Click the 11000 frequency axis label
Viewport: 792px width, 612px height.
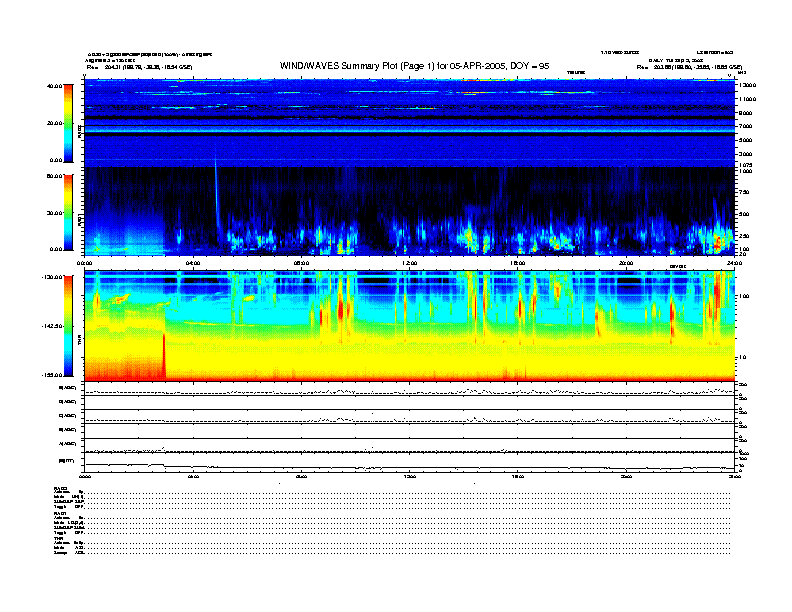tap(748, 99)
